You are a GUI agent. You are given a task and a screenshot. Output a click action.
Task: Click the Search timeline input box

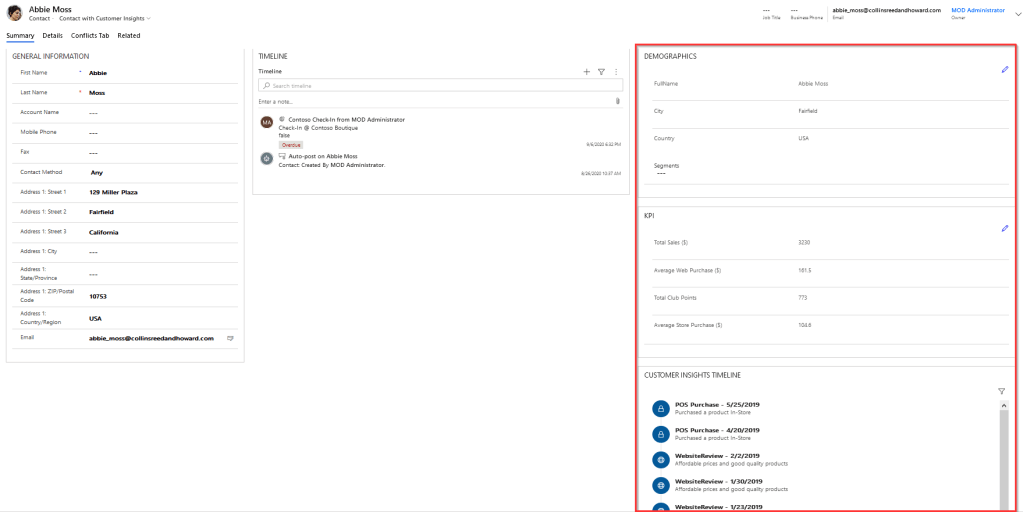[440, 86]
